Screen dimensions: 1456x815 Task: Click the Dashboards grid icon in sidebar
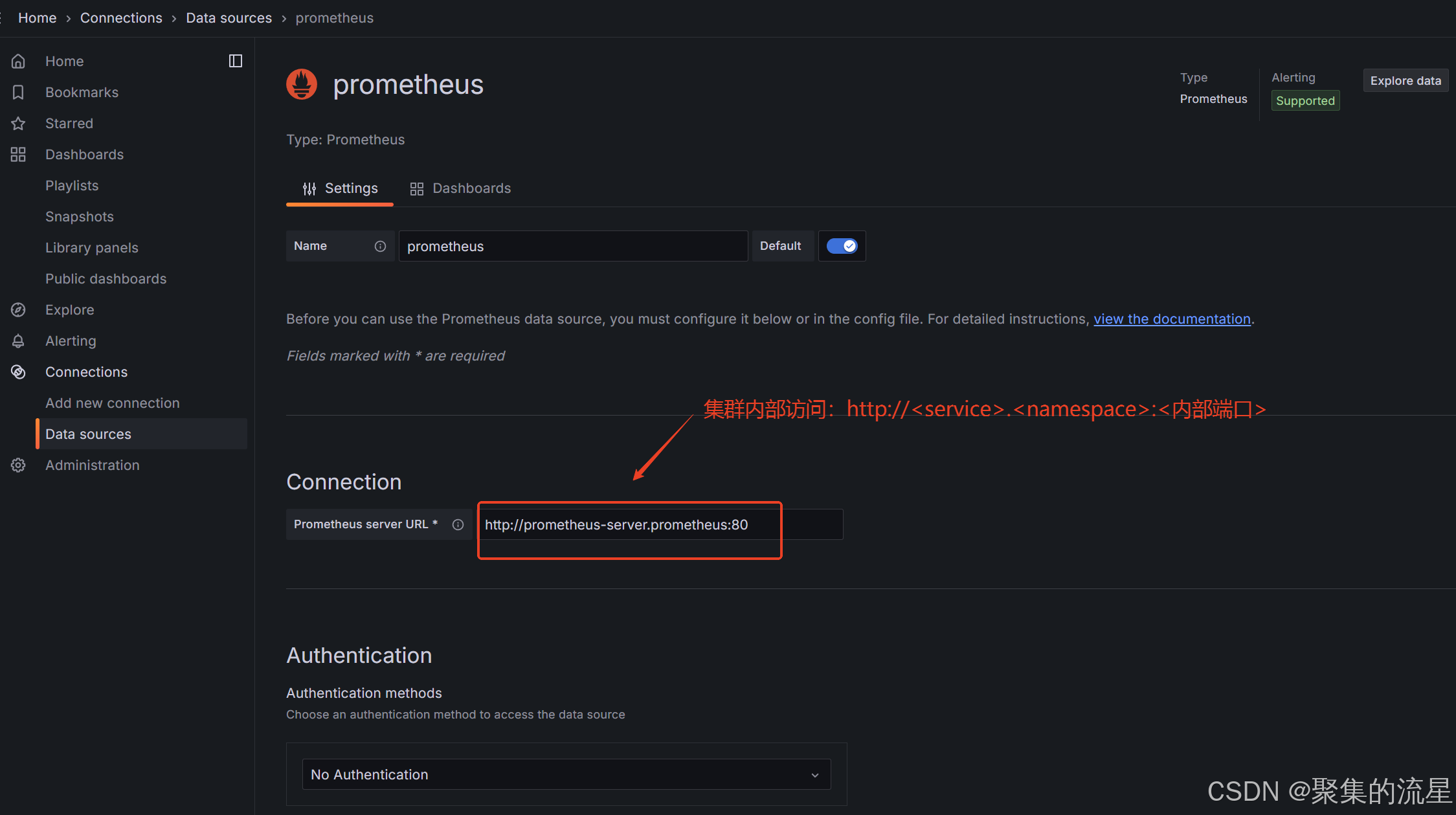click(x=18, y=154)
